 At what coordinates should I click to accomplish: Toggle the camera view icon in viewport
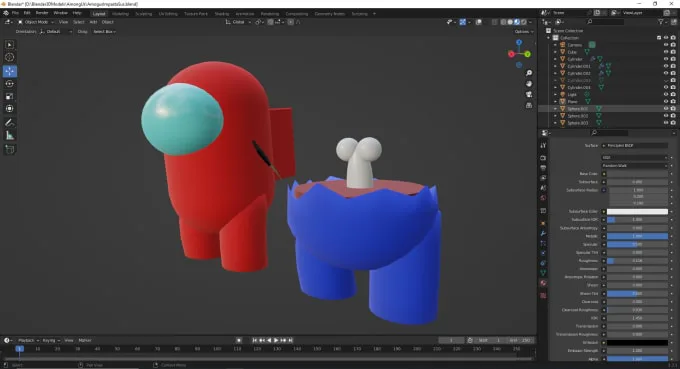click(529, 95)
